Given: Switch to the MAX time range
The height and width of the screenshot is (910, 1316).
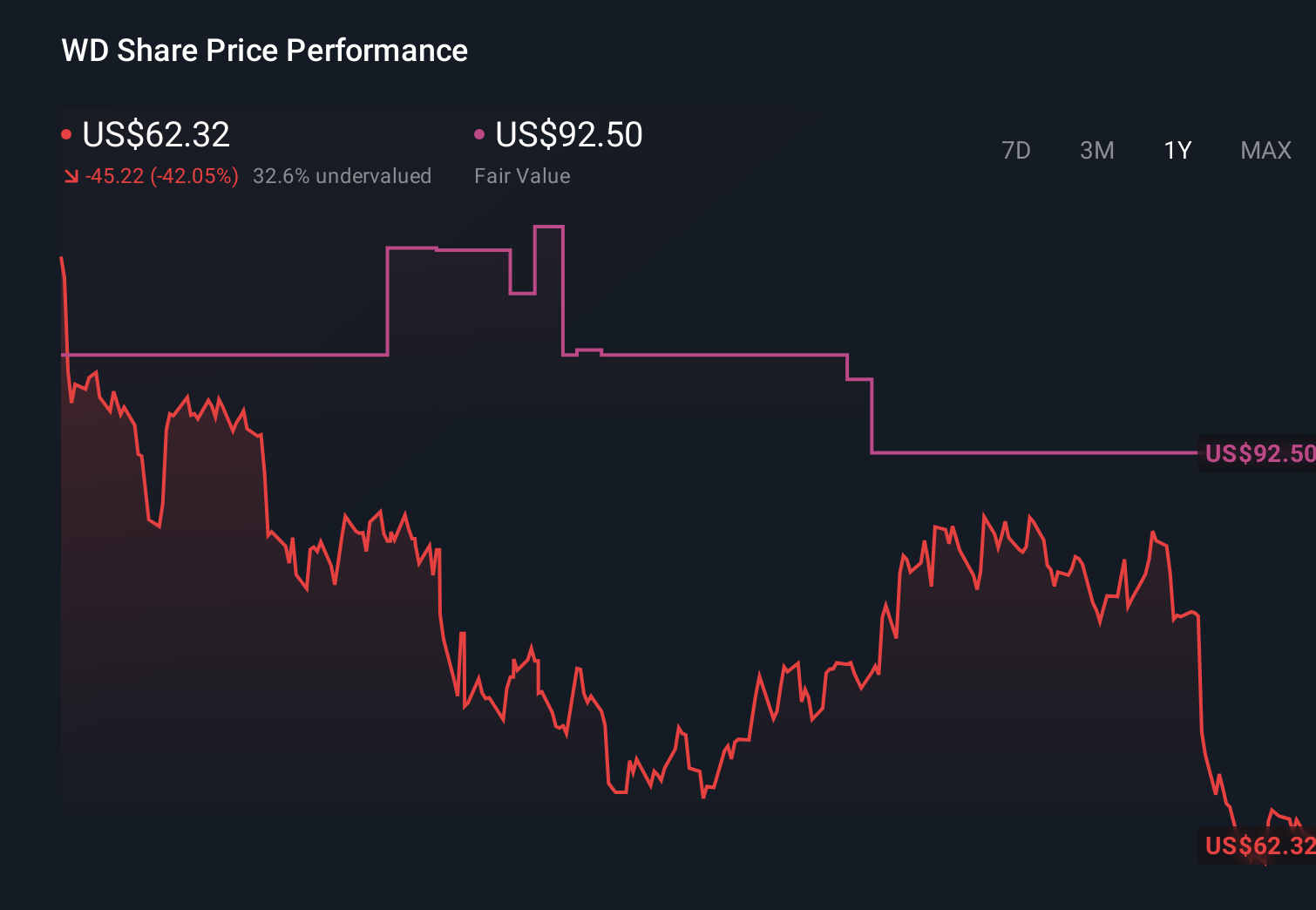Looking at the screenshot, I should [1265, 150].
